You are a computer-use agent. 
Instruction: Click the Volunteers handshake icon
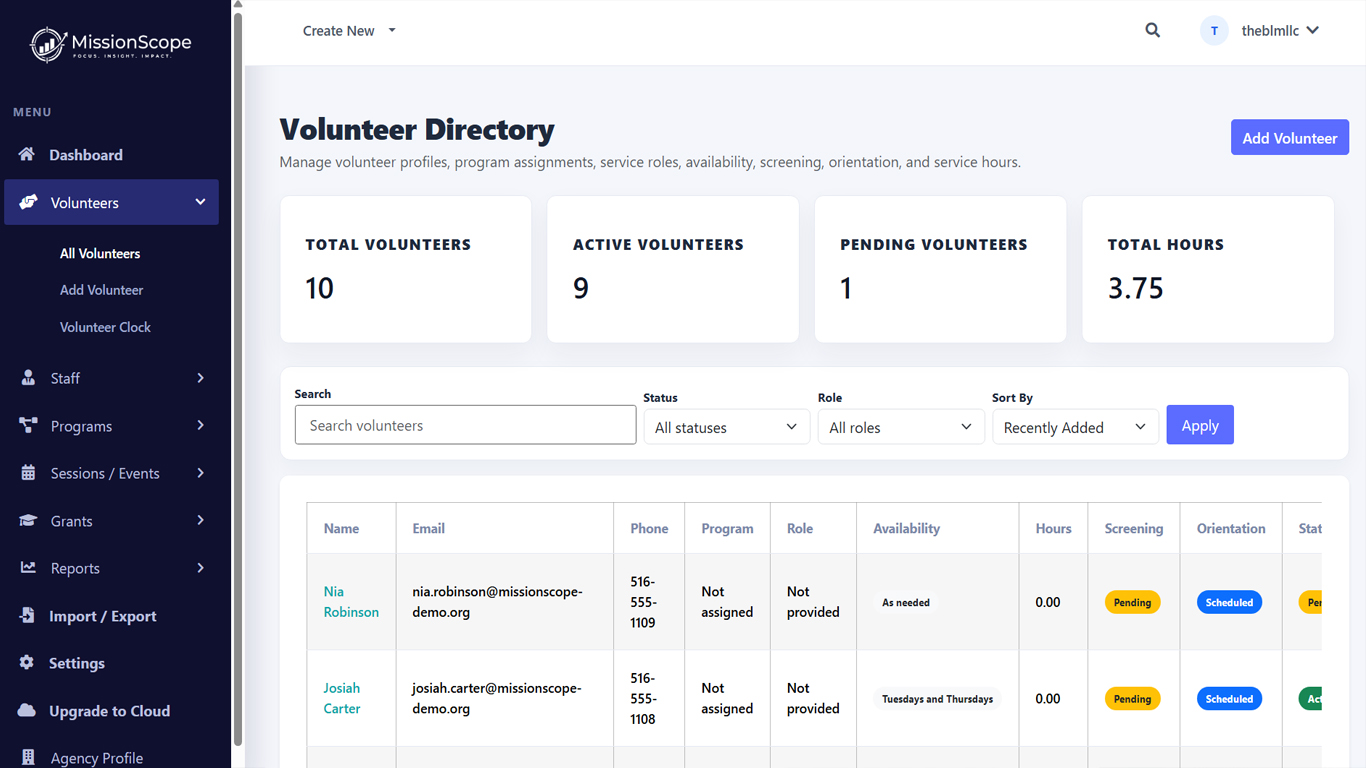(x=29, y=202)
